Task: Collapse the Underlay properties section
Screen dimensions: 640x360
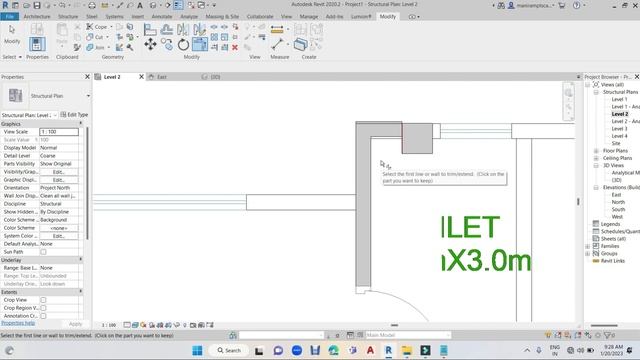Action: click(80, 260)
